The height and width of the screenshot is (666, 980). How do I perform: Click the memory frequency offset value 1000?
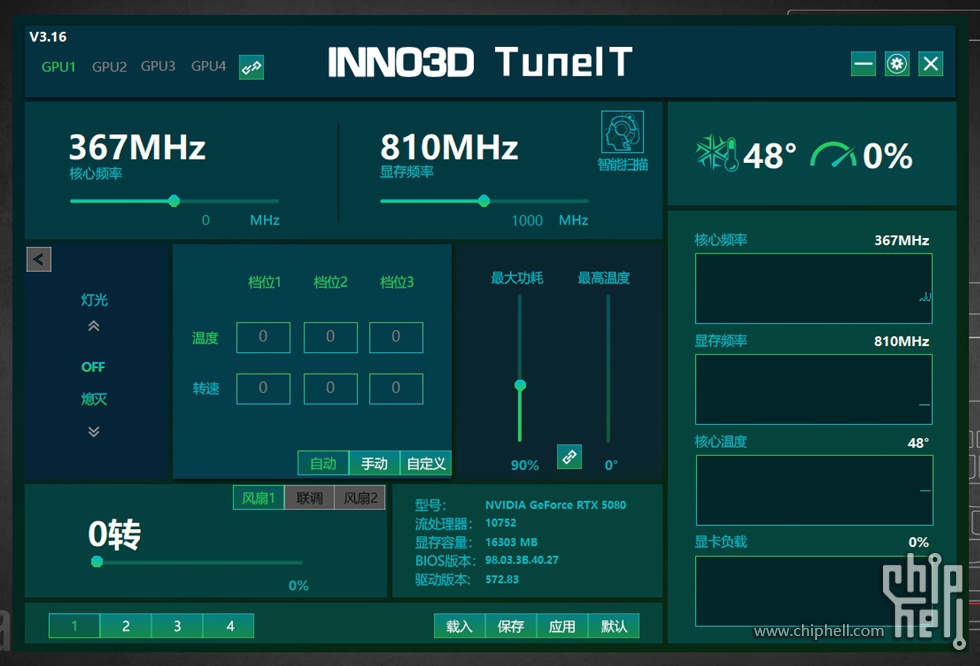tap(527, 221)
